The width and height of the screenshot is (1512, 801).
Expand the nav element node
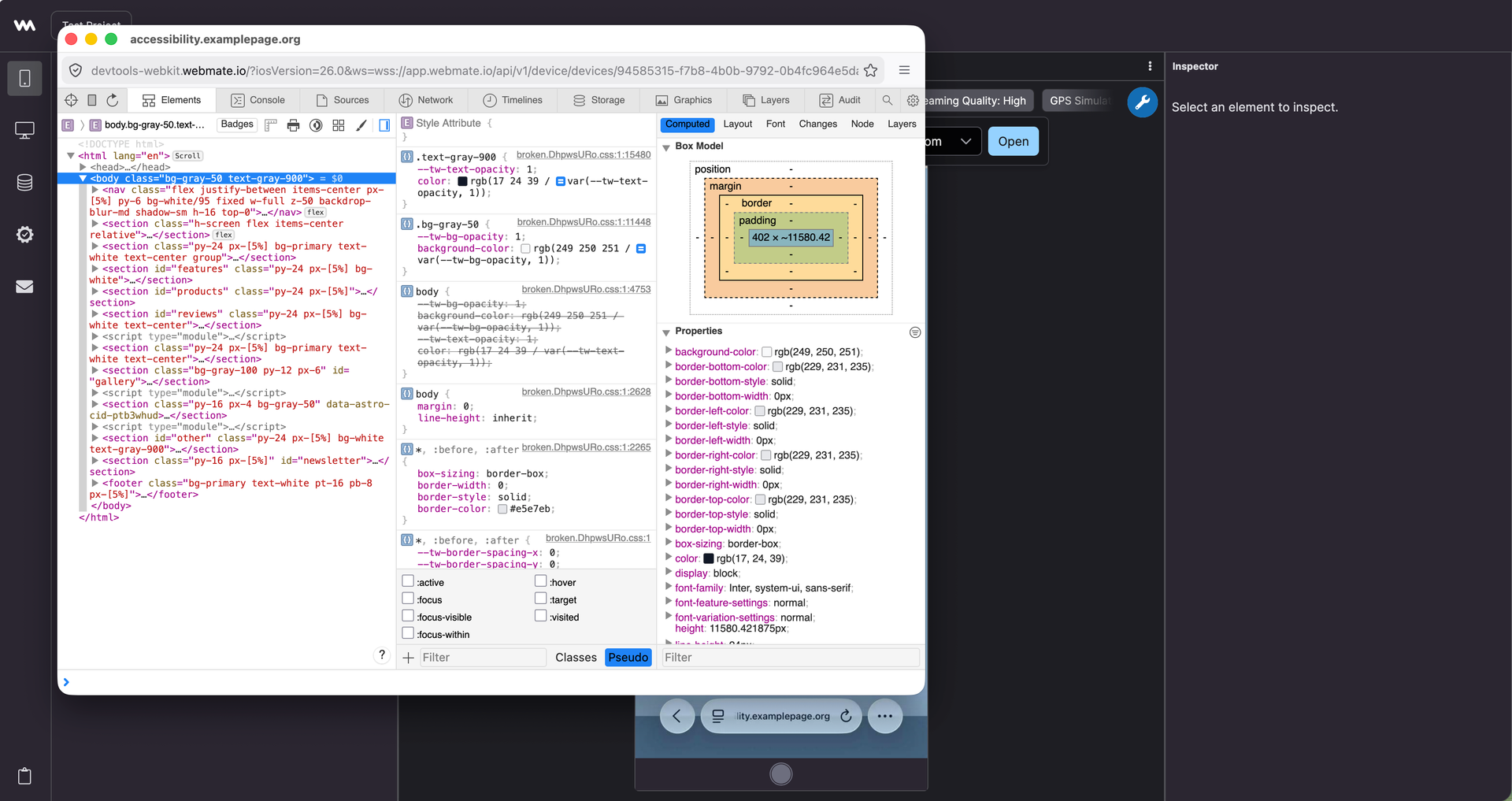[94, 190]
